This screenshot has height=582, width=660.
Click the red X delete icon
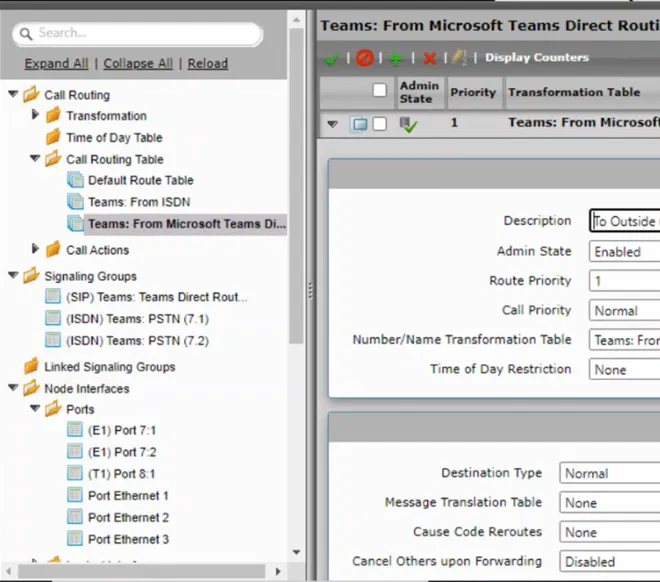coord(429,58)
